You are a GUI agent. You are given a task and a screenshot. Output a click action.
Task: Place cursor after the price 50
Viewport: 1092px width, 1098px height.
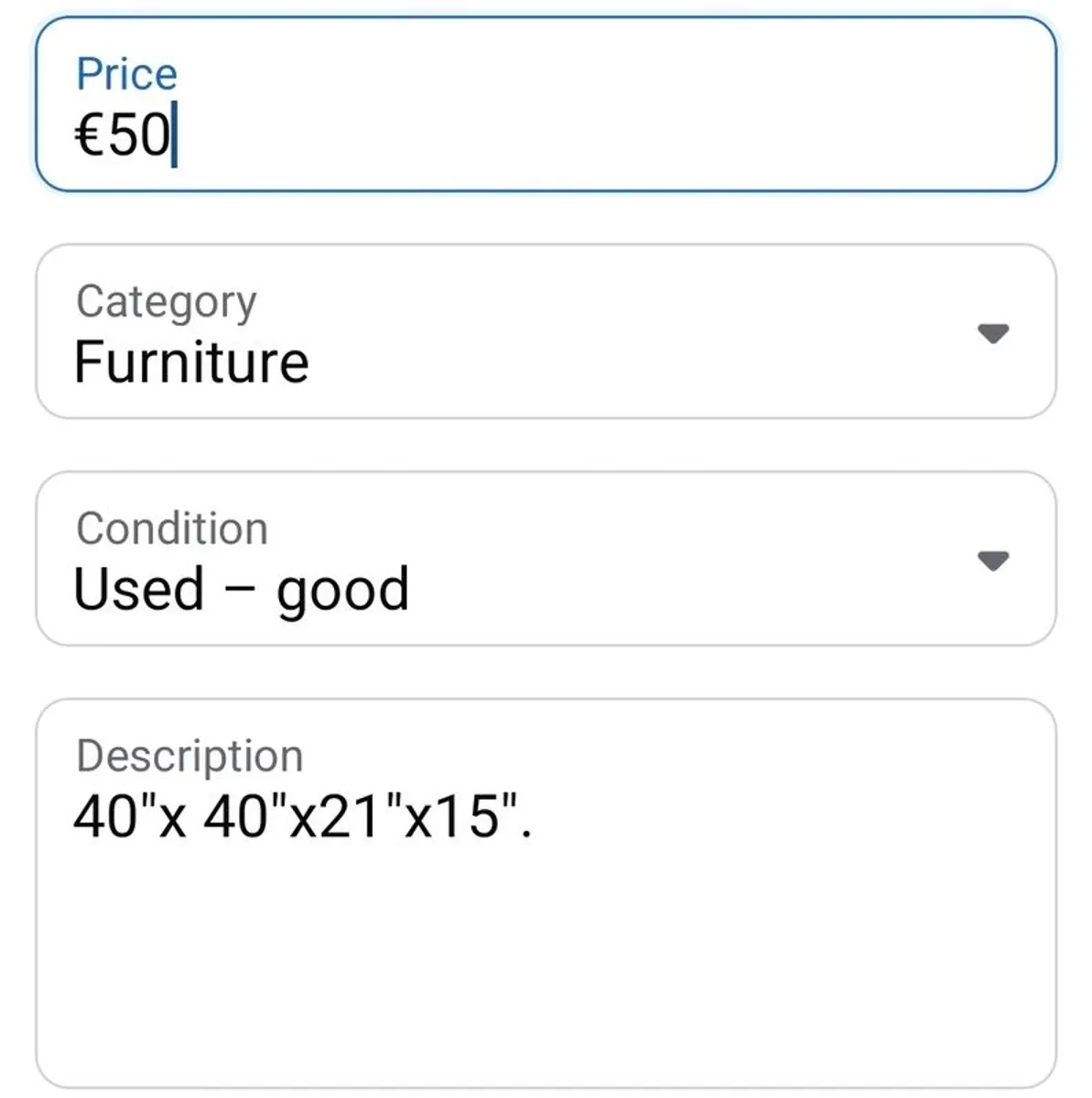[173, 135]
